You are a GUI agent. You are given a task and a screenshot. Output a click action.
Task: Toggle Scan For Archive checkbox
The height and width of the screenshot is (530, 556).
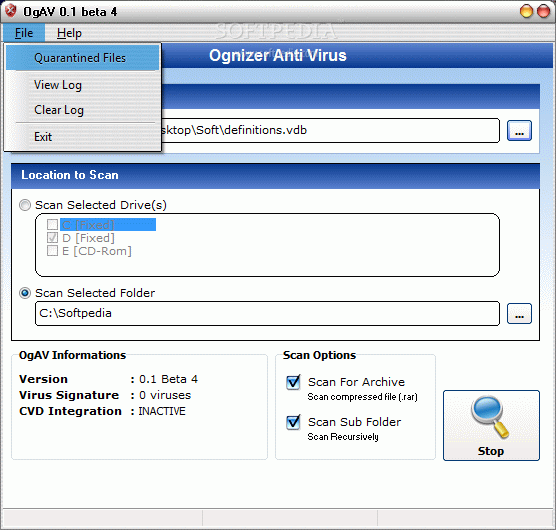(293, 382)
